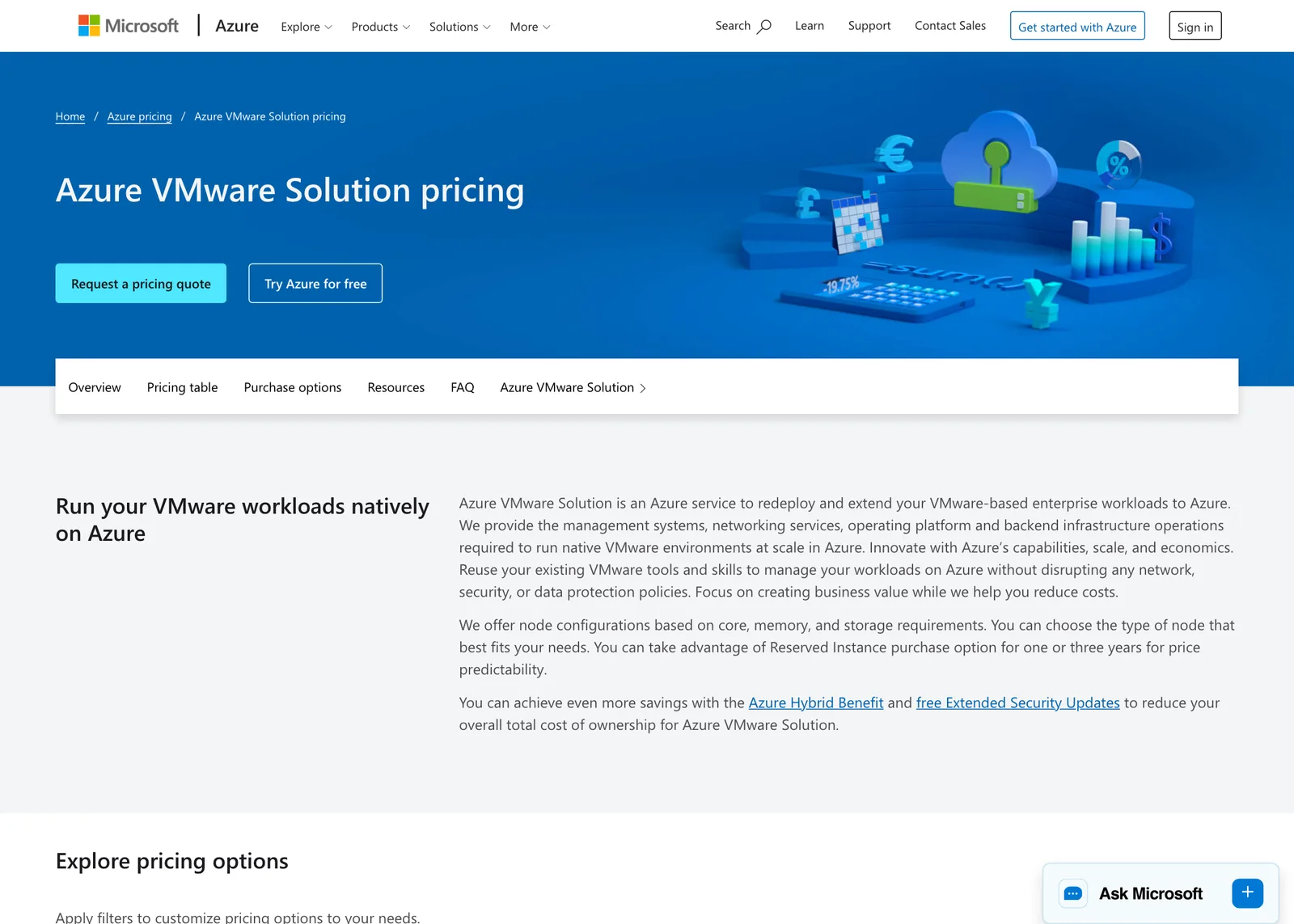Viewport: 1294px width, 924px height.
Task: Click Get started with Azure button
Action: click(x=1077, y=26)
